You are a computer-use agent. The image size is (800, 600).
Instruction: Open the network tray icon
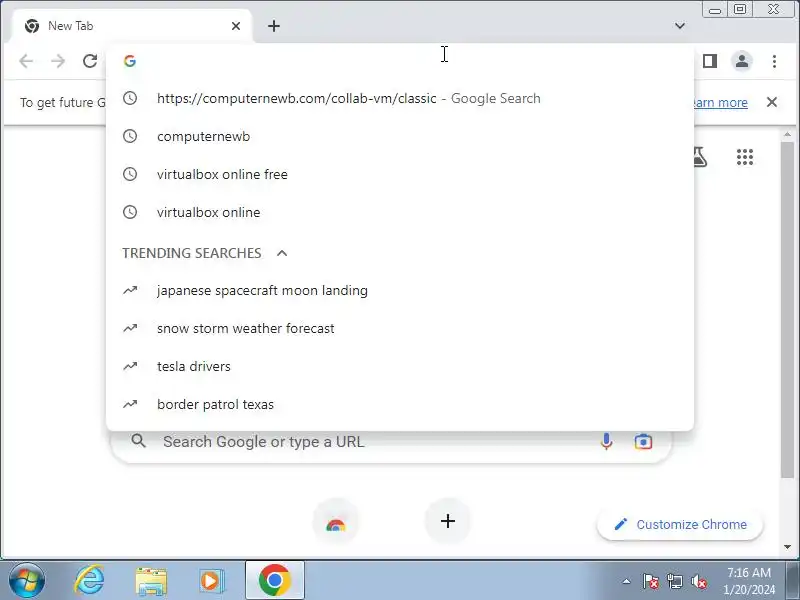point(674,581)
